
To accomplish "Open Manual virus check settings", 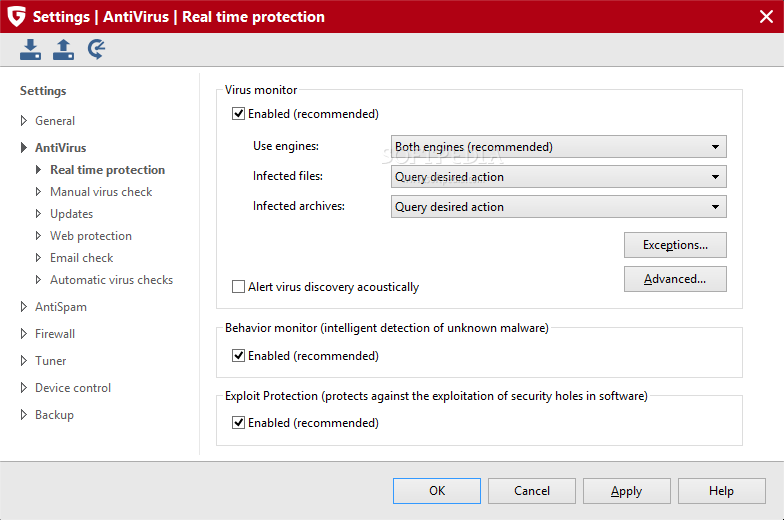I will pos(101,192).
